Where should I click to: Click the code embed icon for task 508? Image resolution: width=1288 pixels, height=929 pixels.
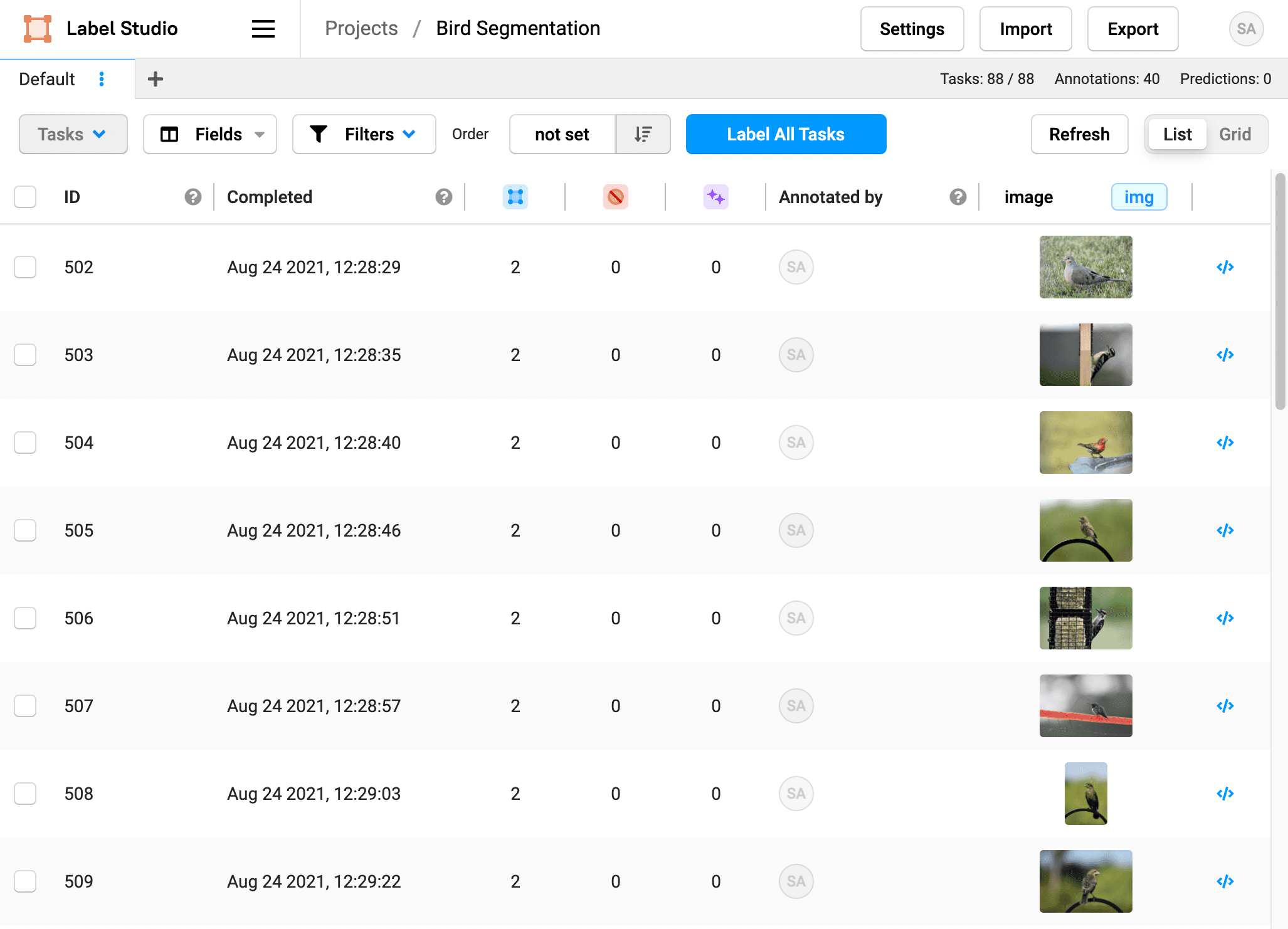point(1225,793)
